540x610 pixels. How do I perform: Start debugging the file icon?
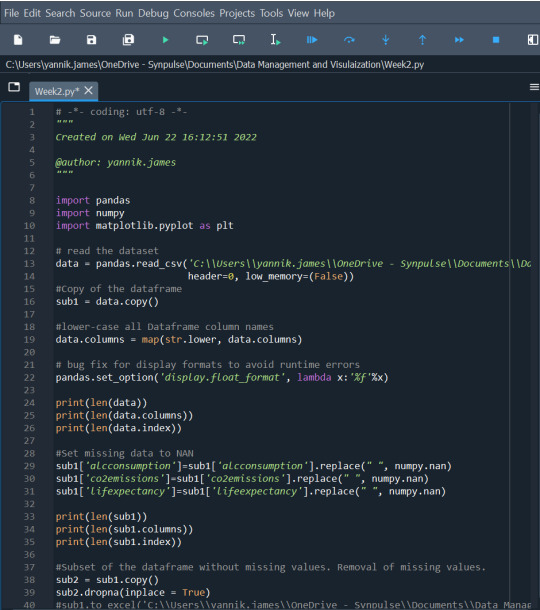click(312, 40)
